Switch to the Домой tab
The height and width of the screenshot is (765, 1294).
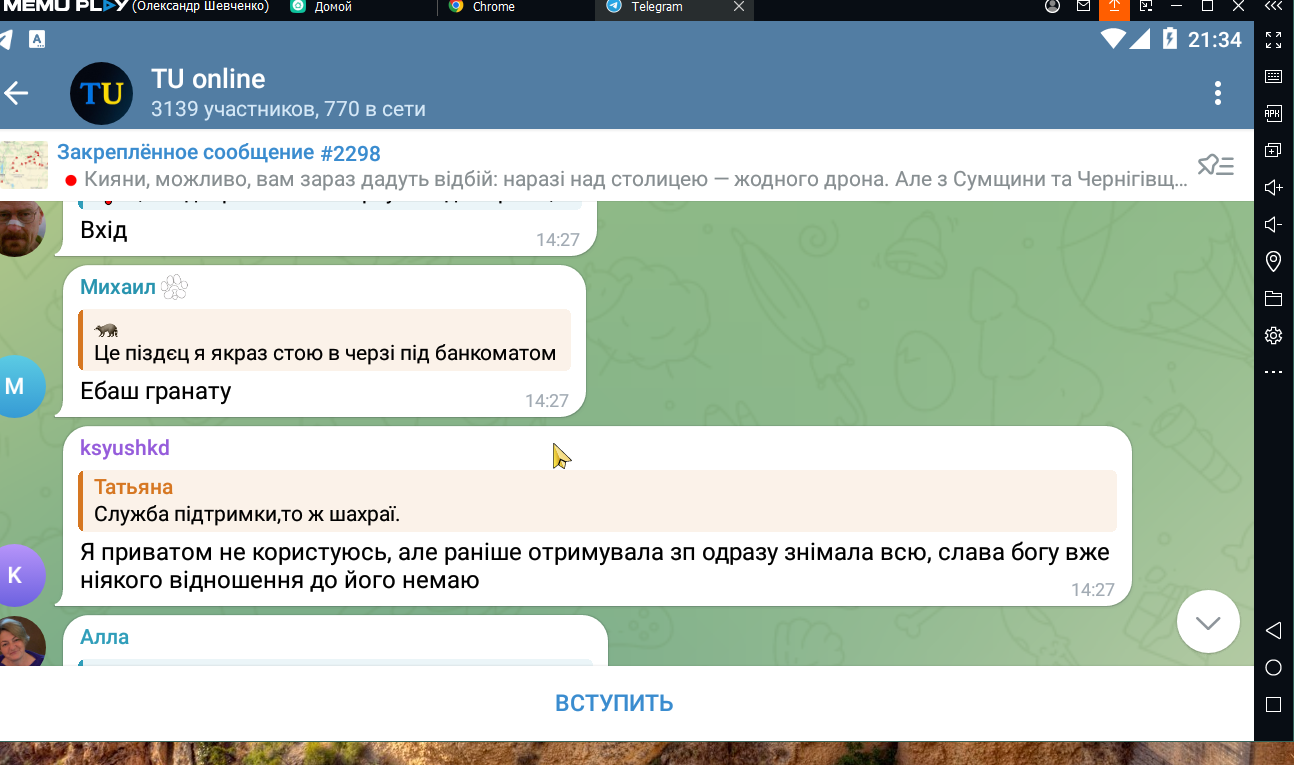tap(333, 7)
